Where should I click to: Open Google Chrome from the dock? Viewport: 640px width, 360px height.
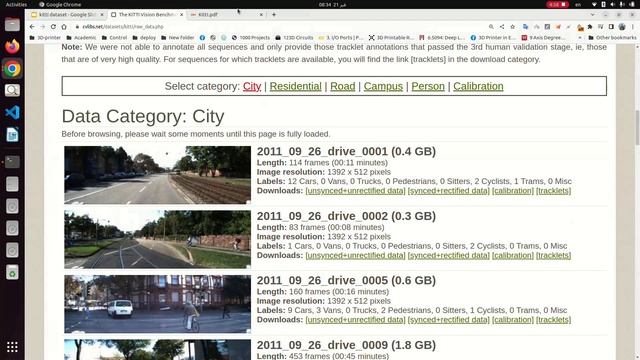coord(12,69)
